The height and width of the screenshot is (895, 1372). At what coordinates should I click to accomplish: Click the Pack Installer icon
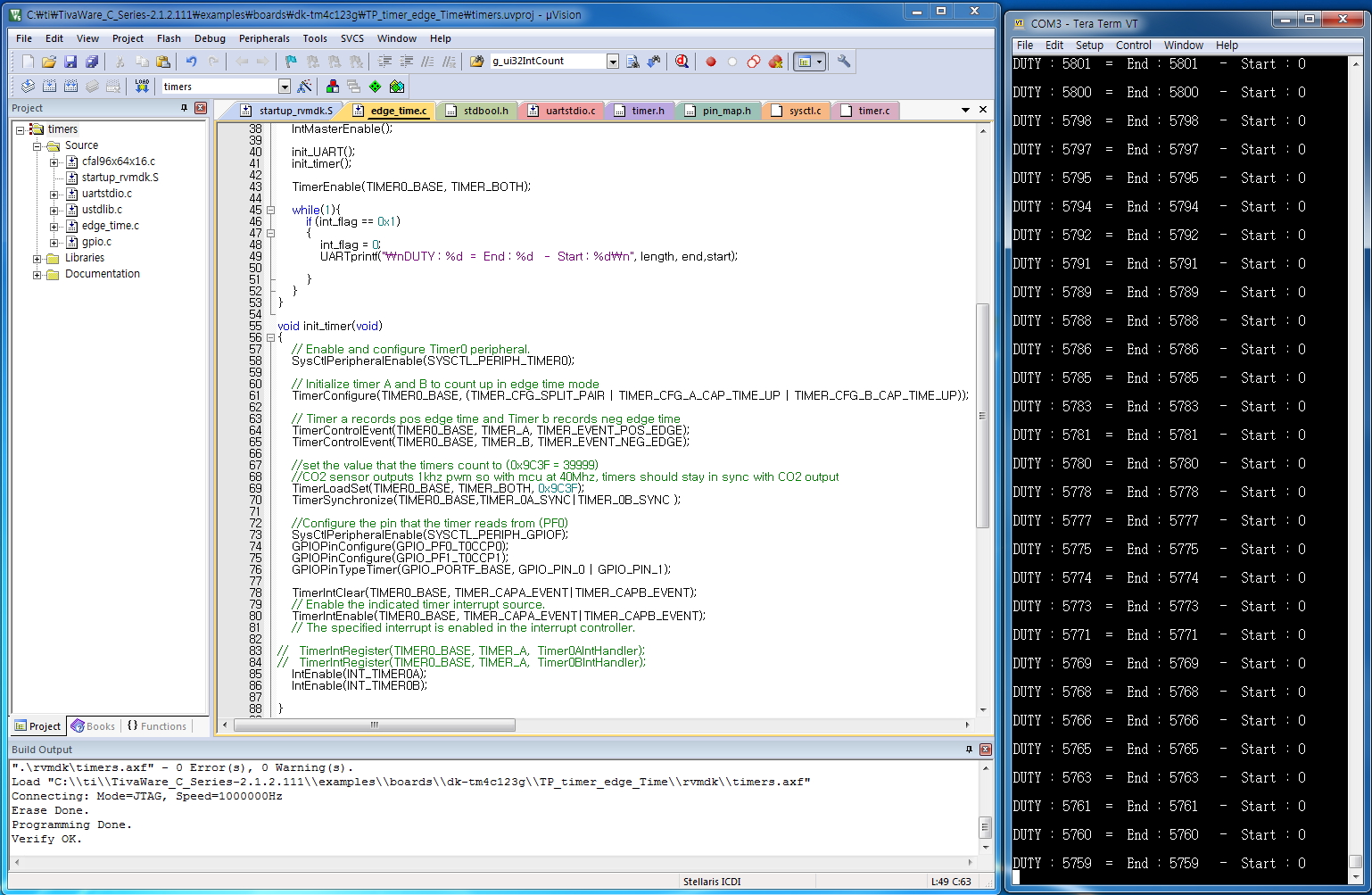[x=397, y=87]
